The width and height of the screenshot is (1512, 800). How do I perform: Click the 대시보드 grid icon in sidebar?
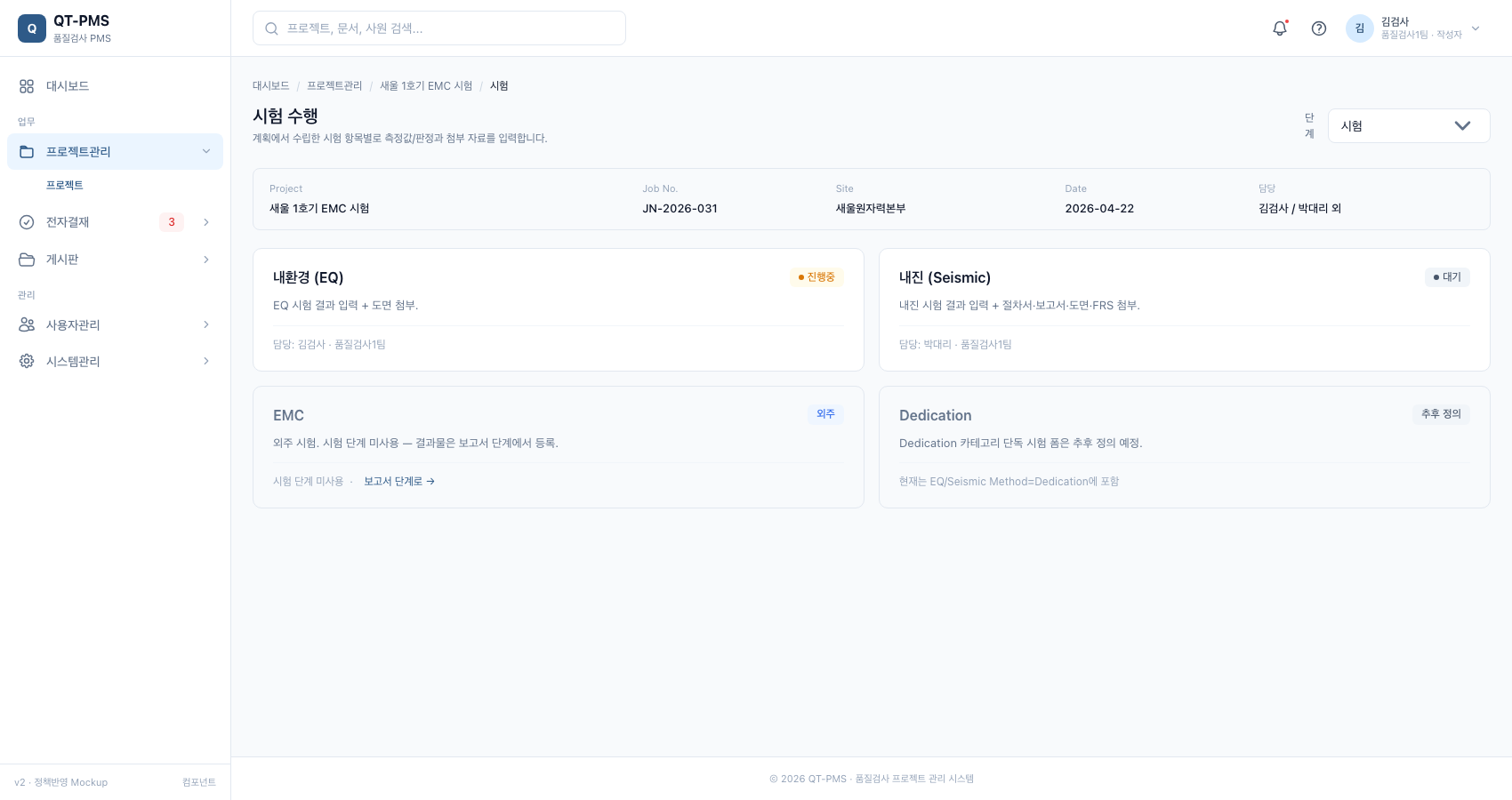pyautogui.click(x=27, y=86)
